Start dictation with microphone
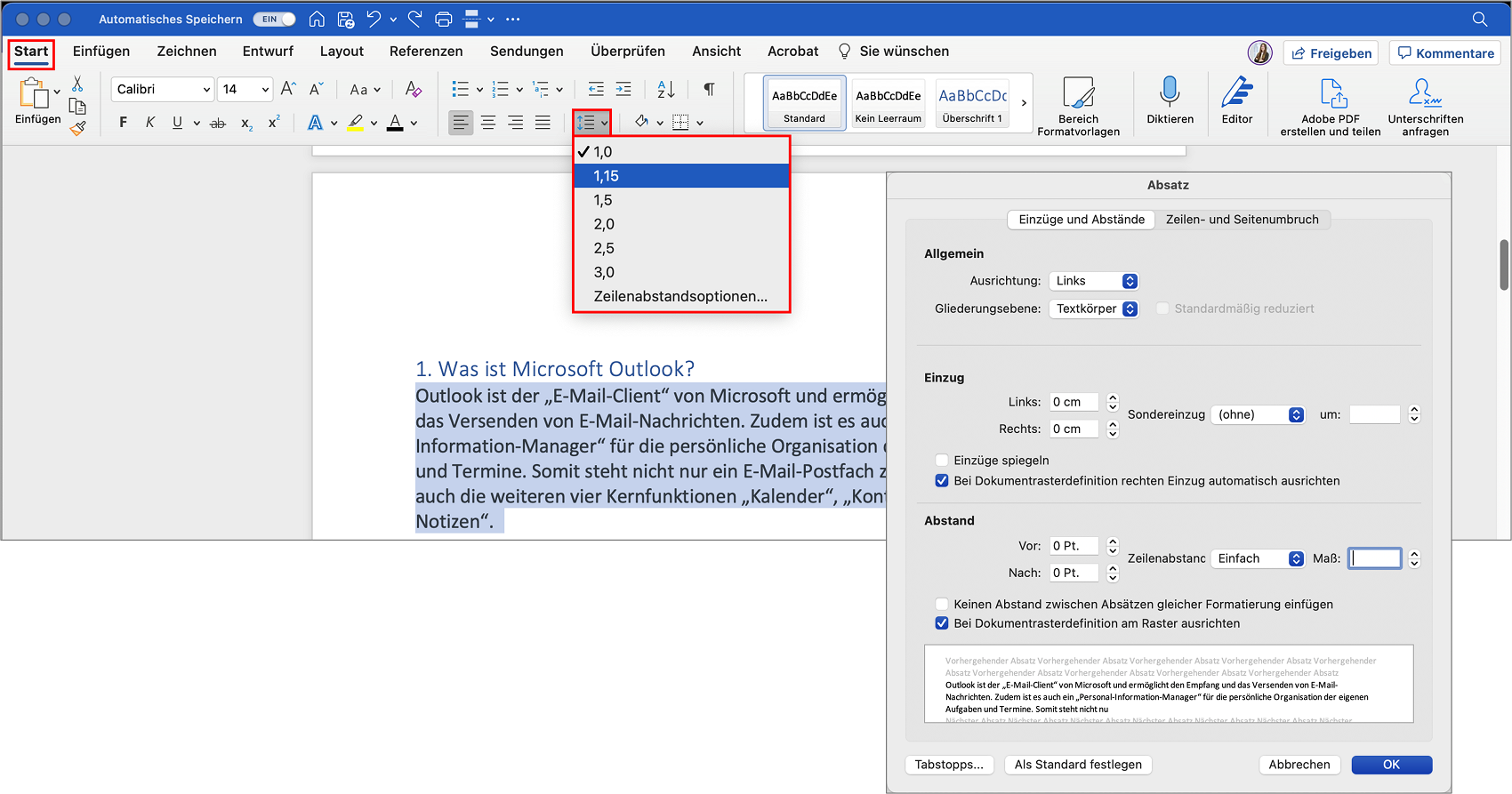1512x794 pixels. click(x=1170, y=100)
